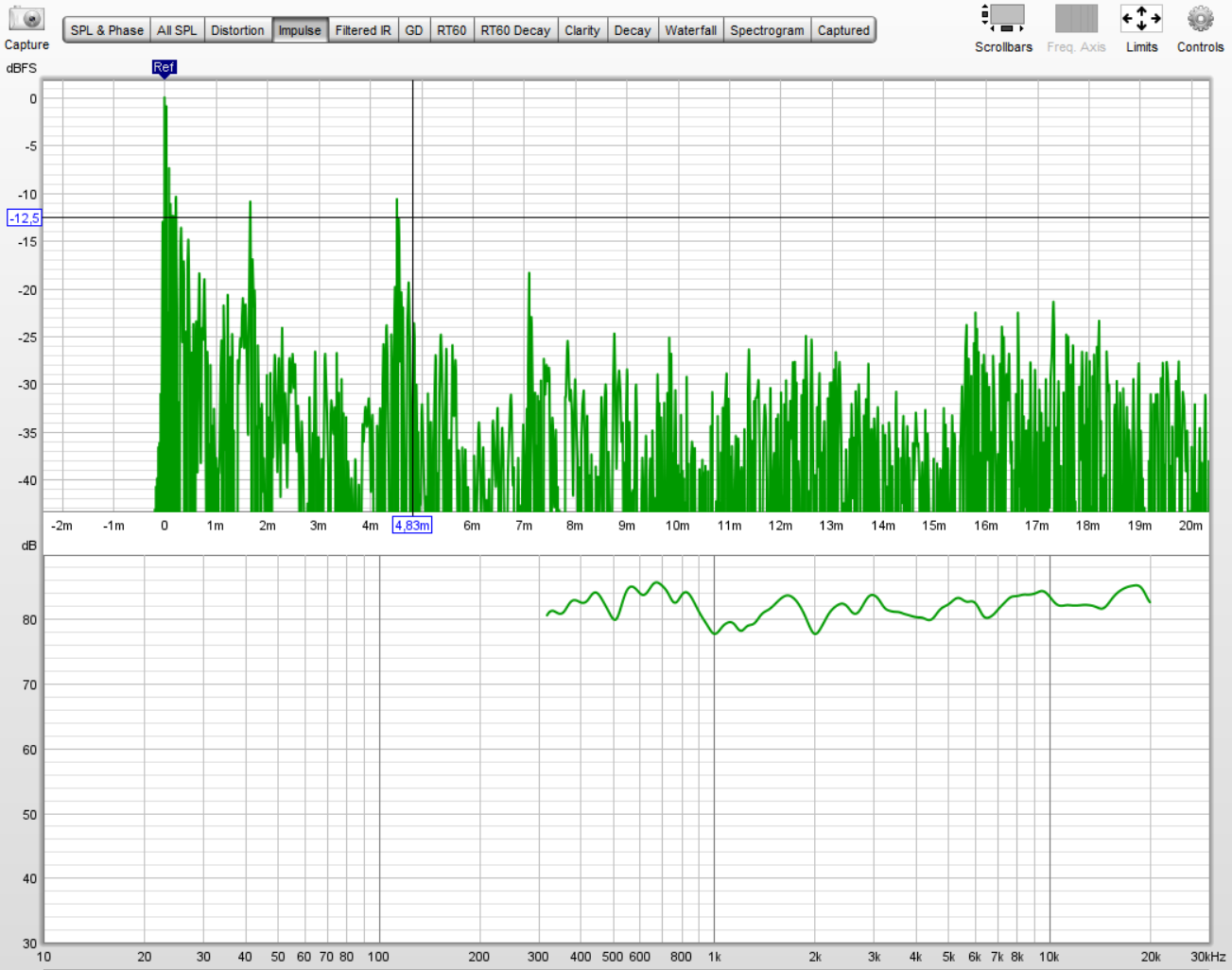Open the Limits icon
The height and width of the screenshot is (970, 1232).
click(x=1141, y=18)
